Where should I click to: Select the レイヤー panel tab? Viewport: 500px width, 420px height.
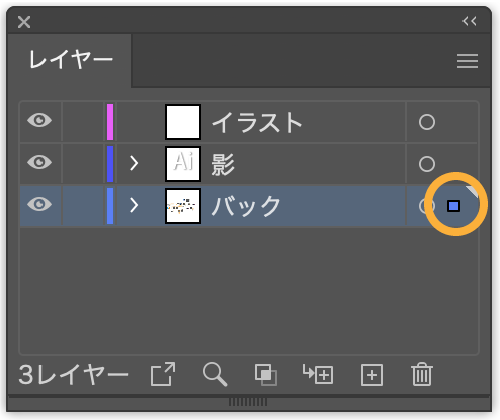click(x=70, y=60)
